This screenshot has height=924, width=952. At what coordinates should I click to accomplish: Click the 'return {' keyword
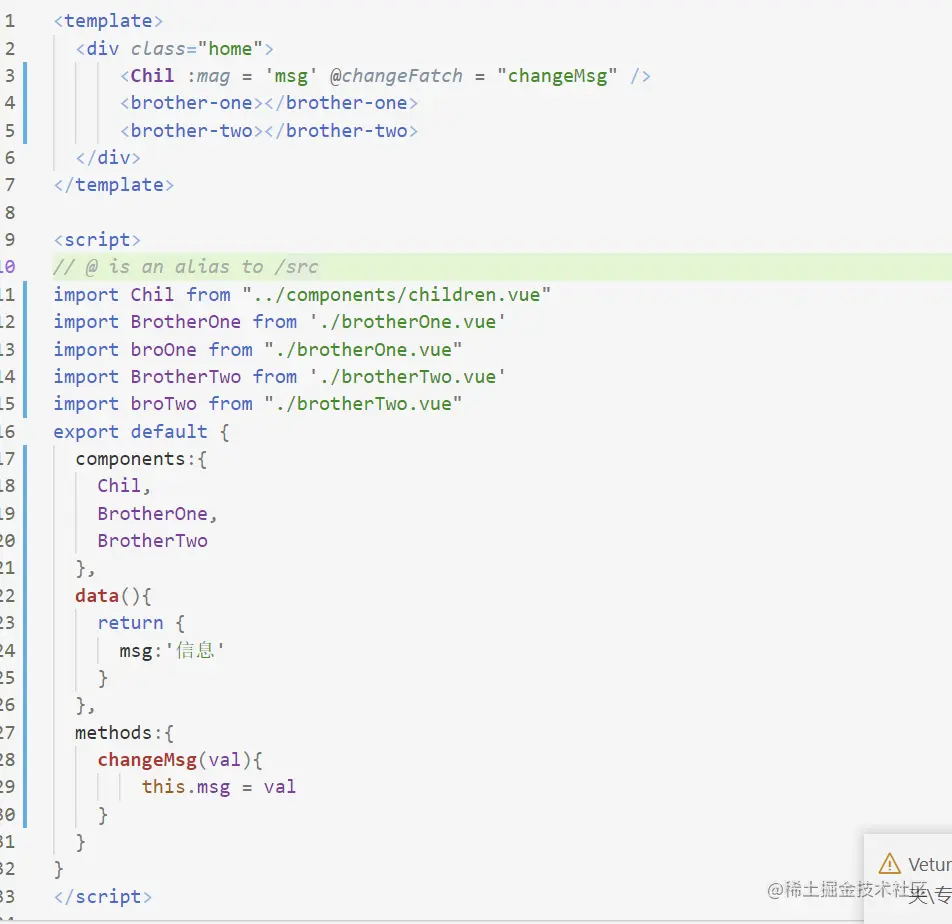tap(141, 623)
